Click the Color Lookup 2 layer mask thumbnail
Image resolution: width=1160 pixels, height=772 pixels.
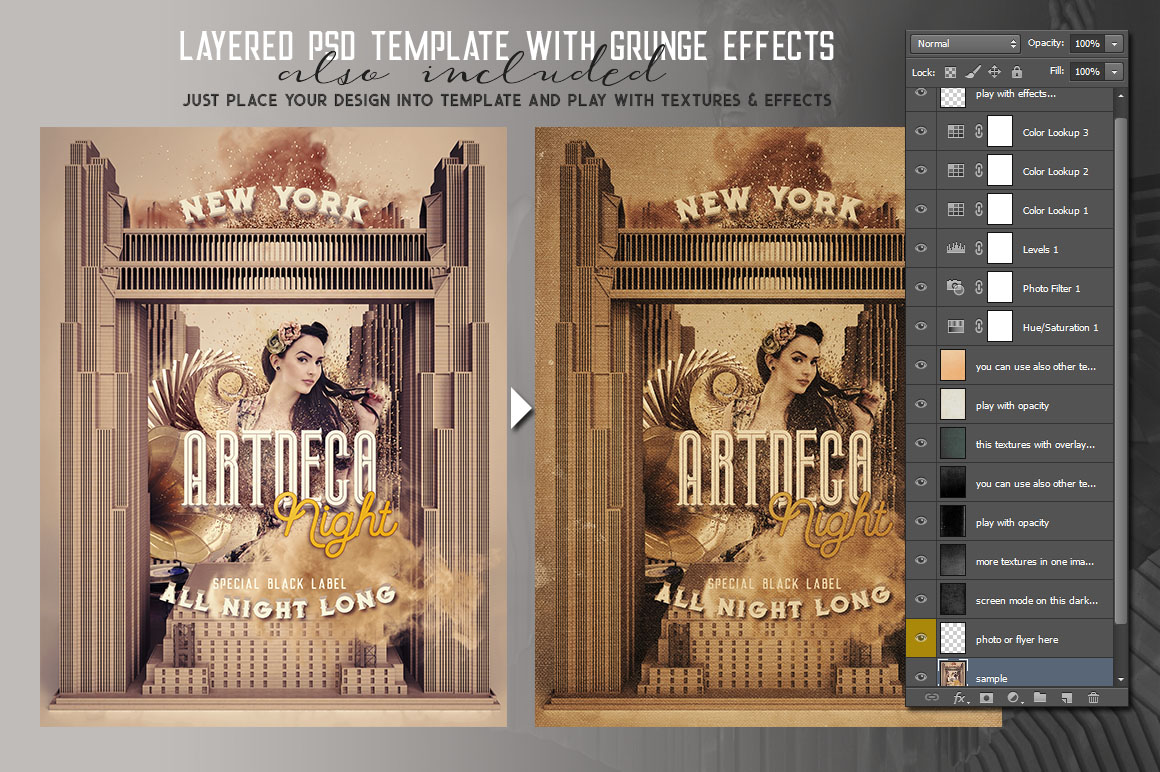pyautogui.click(x=1000, y=171)
